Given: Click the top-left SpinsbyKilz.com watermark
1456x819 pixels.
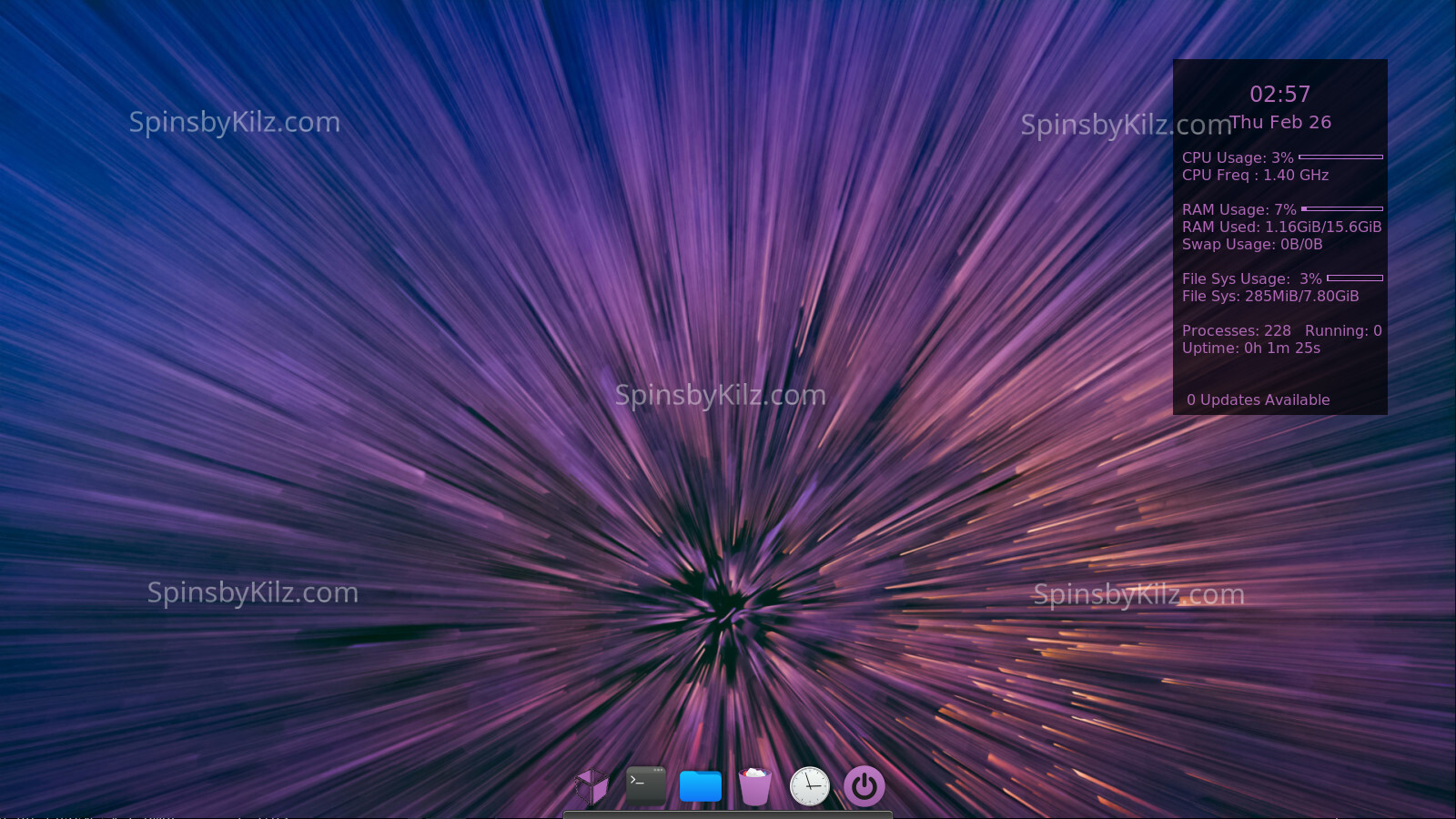Looking at the screenshot, I should click(x=235, y=122).
